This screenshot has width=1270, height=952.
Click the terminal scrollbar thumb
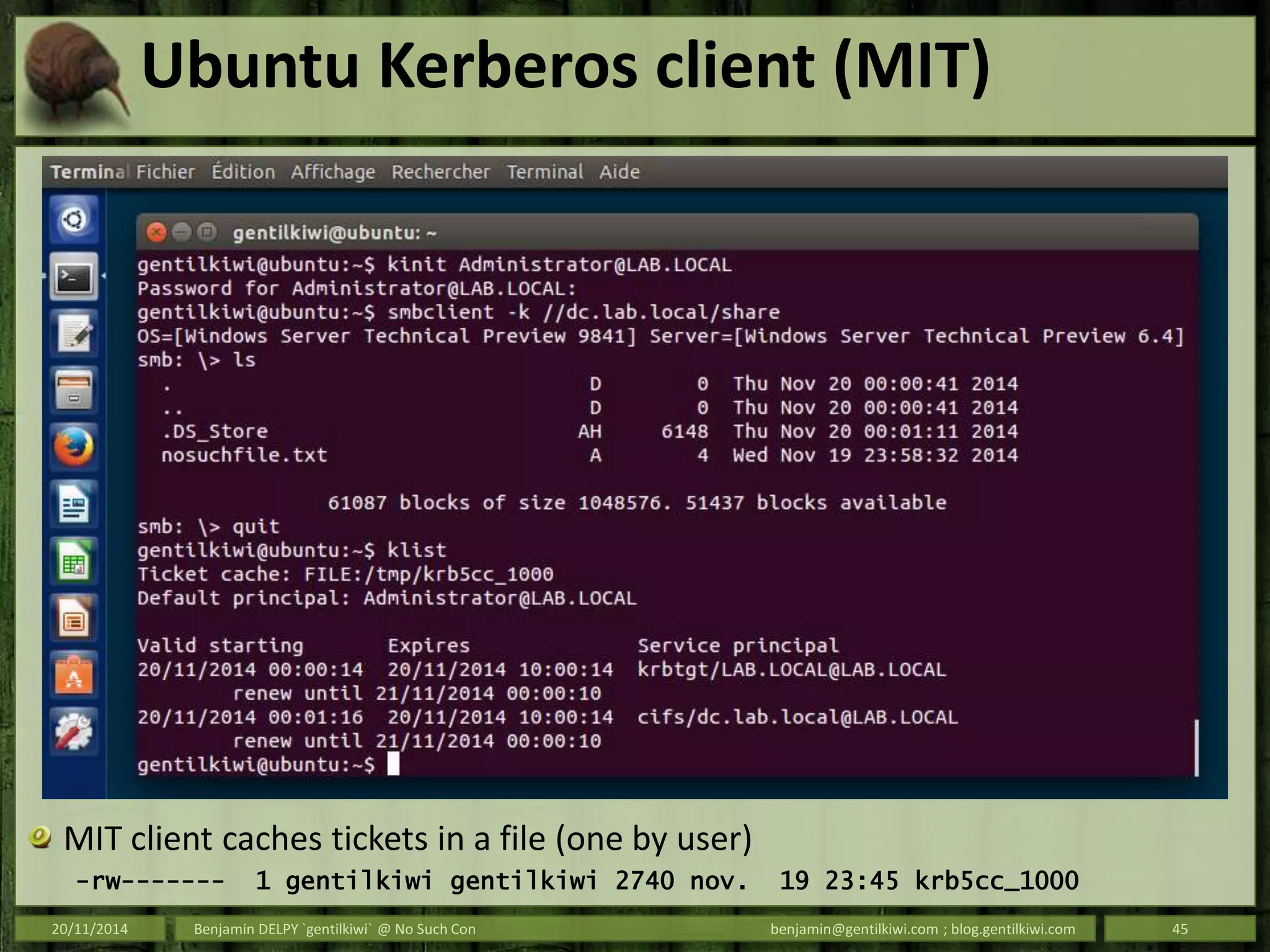coord(1196,747)
